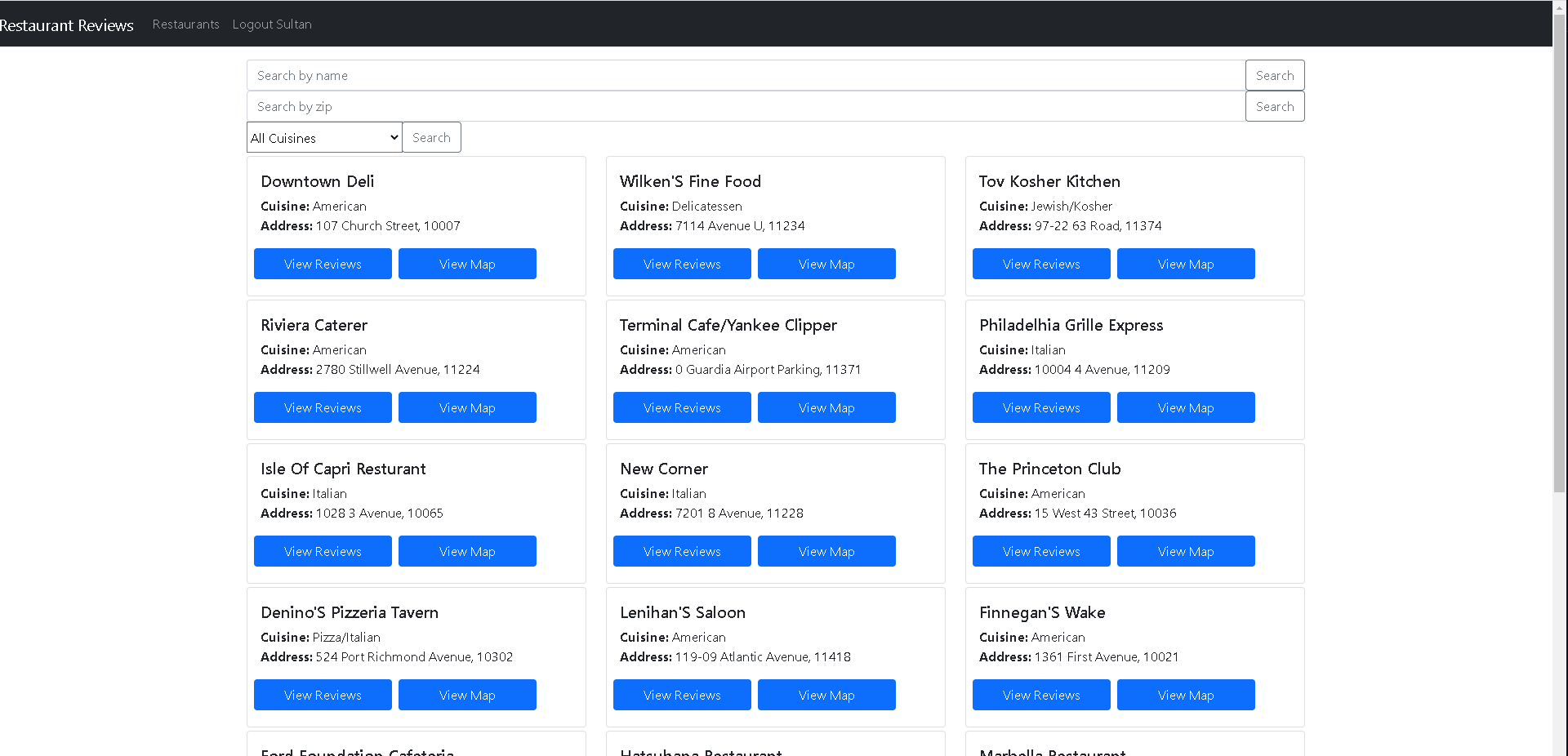Open map for Finnegan'S Wake
Screen dimensions: 1568x756
(x=1186, y=695)
